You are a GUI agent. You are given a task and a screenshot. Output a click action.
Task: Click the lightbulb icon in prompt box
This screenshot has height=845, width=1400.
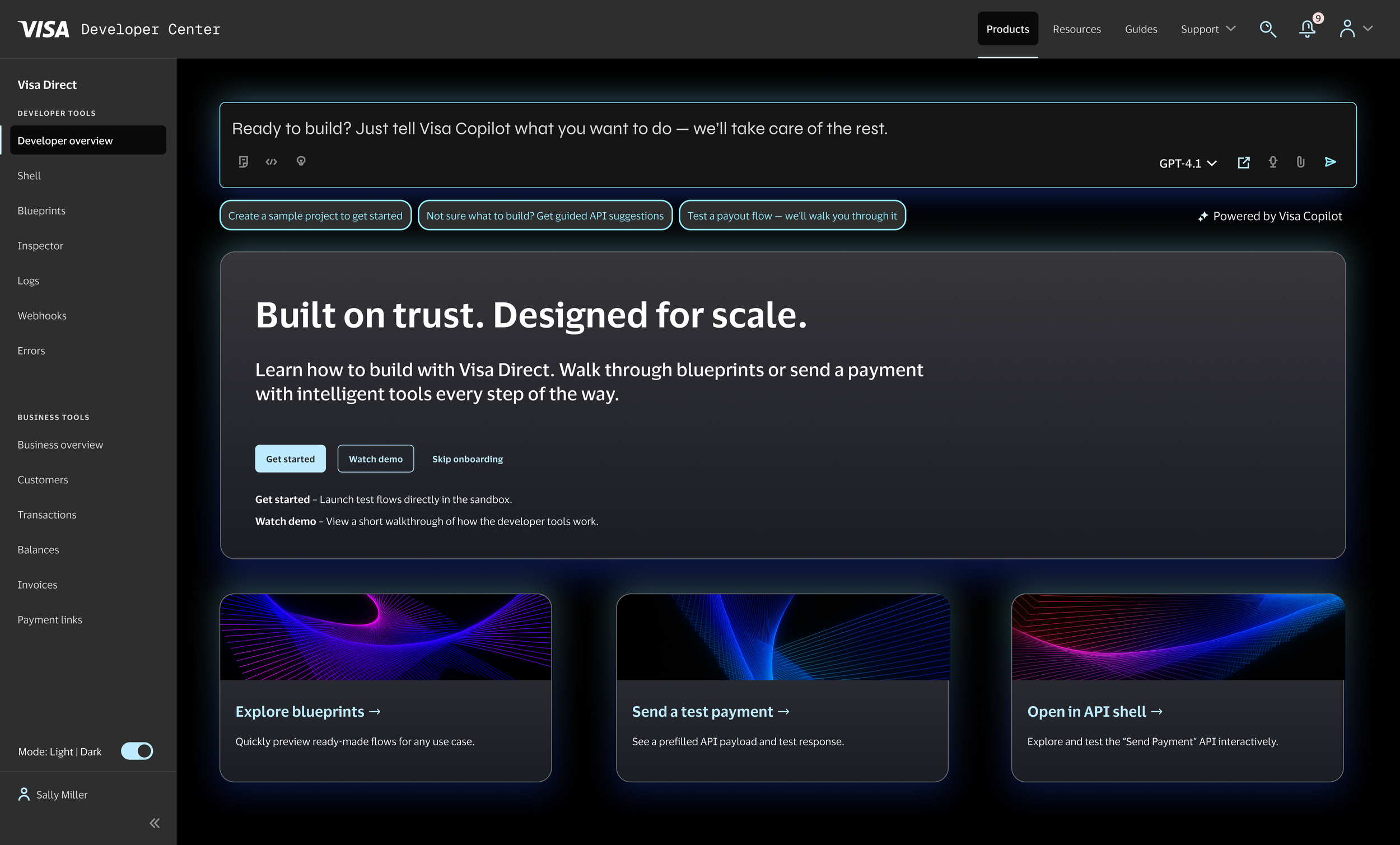tap(301, 161)
